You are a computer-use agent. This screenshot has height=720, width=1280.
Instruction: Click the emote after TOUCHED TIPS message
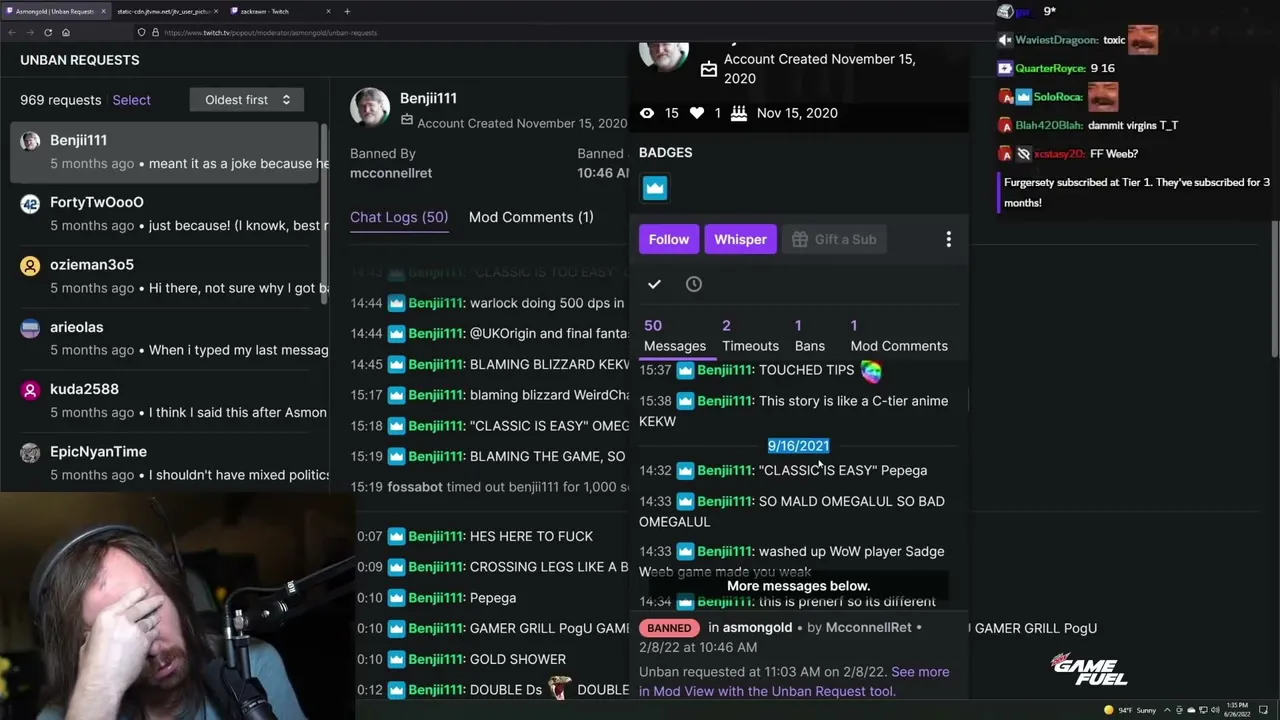(x=871, y=371)
